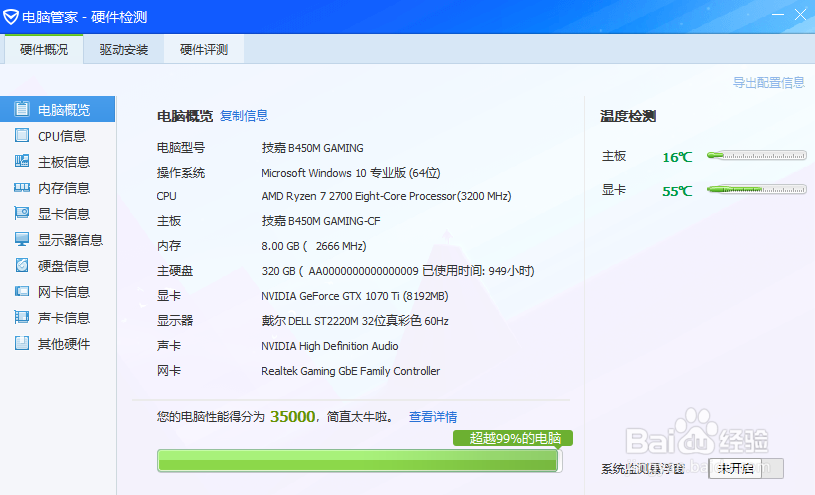Image resolution: width=815 pixels, height=495 pixels.
Task: Click 导出配置信息 link
Action: coord(769,83)
